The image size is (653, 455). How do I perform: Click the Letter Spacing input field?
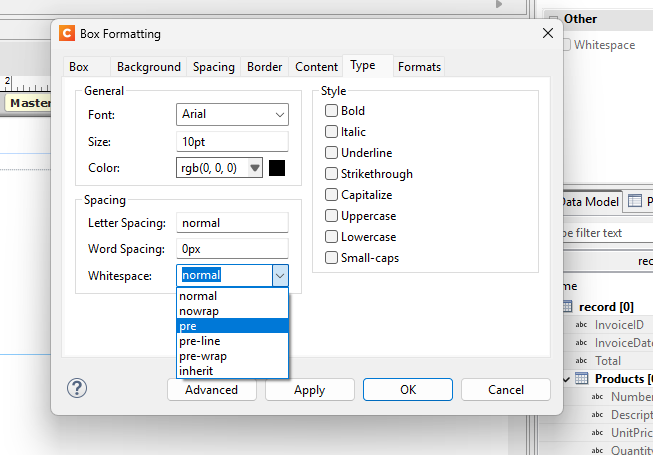click(x=232, y=223)
